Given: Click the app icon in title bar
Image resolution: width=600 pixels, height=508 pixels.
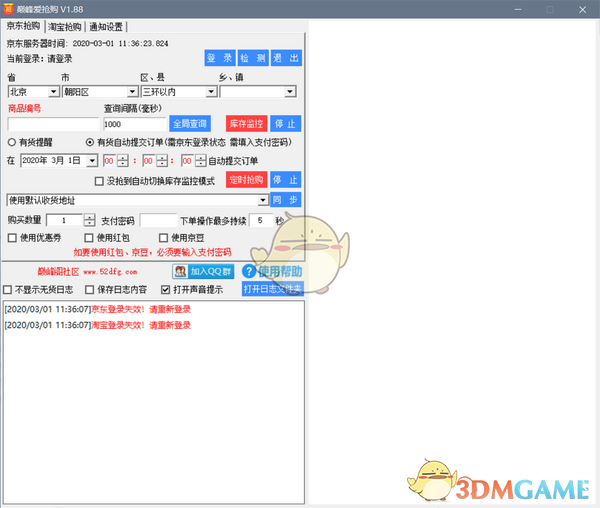Looking at the screenshot, I should tap(8, 9).
